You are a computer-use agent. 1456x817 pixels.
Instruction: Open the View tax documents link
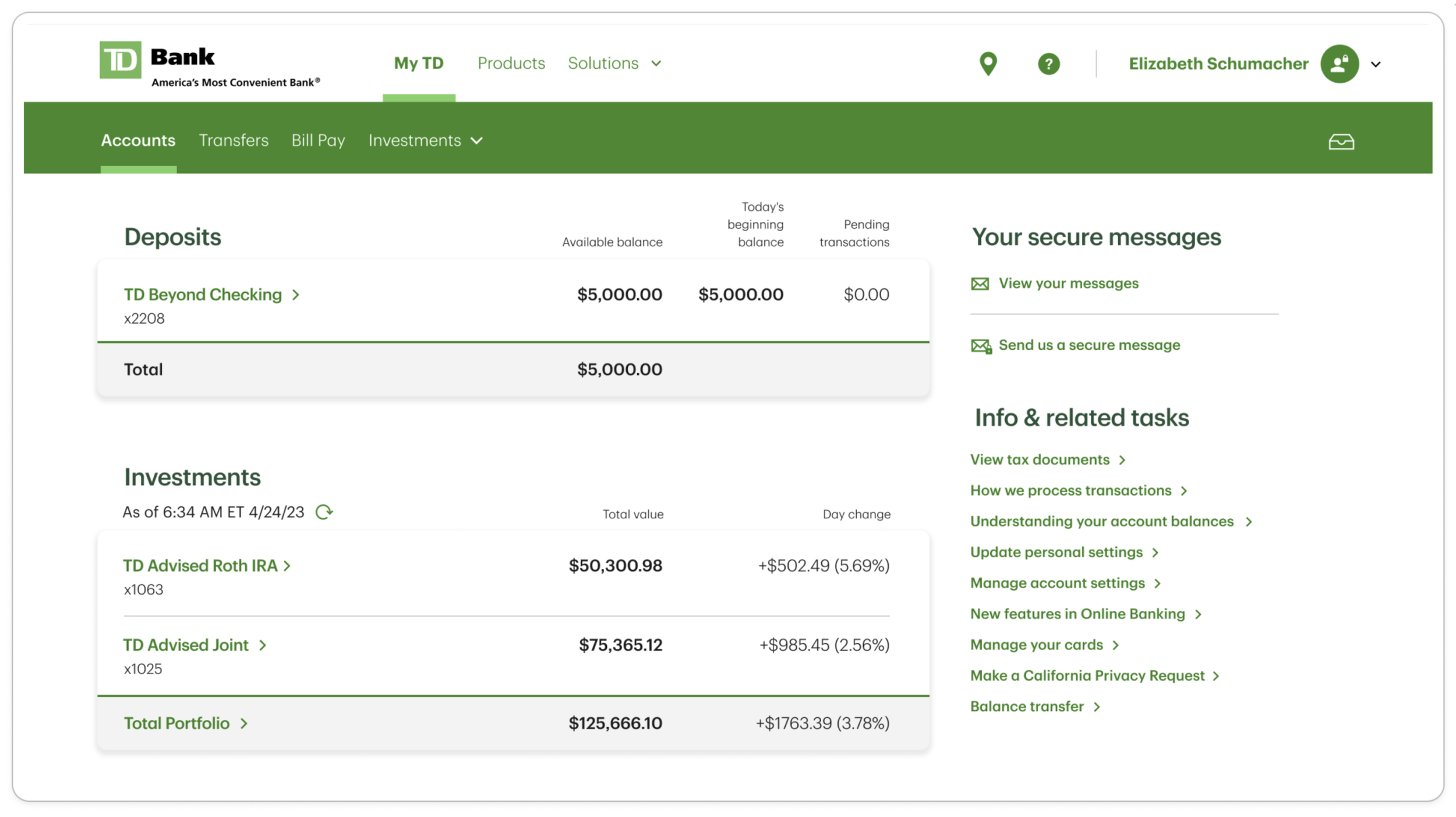[x=1040, y=460]
